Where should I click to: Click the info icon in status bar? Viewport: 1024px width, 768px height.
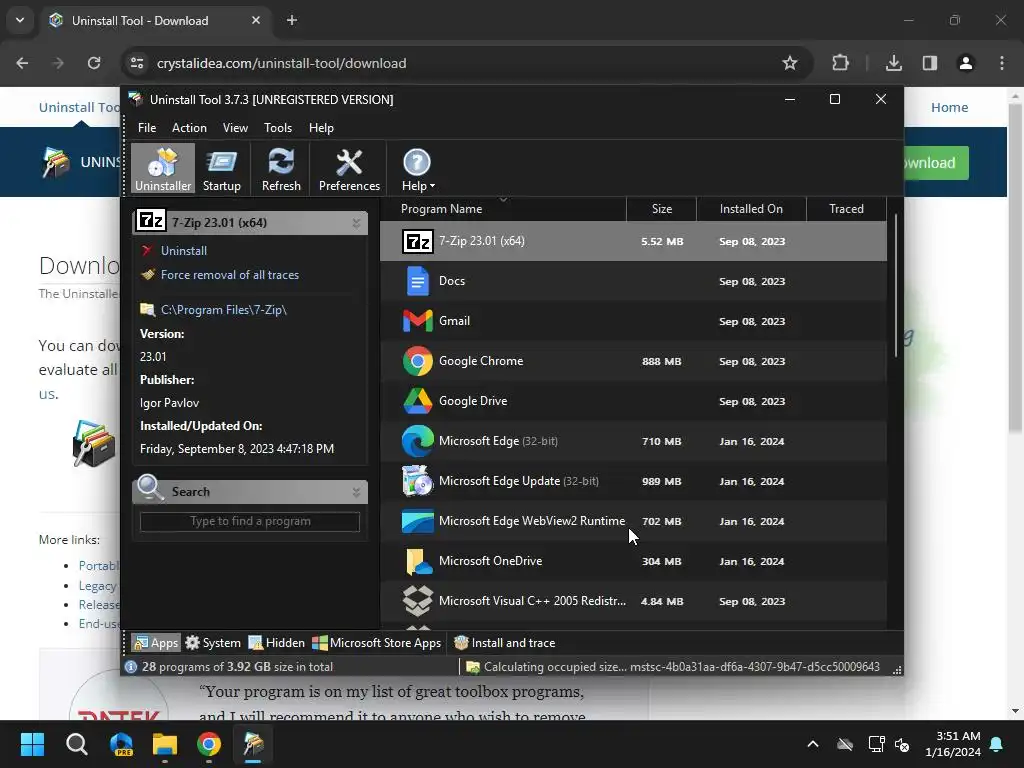[131, 667]
